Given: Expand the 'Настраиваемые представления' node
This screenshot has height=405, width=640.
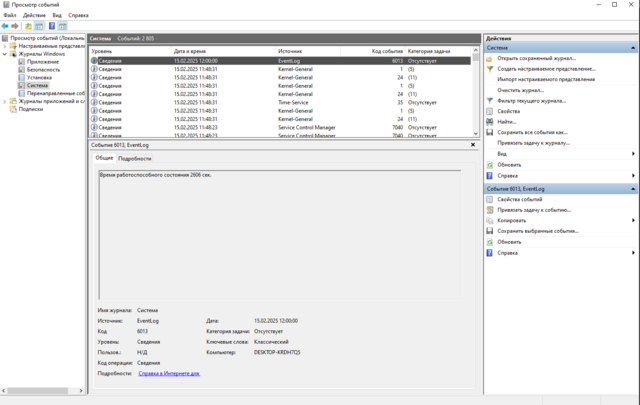Looking at the screenshot, I should click(5, 46).
